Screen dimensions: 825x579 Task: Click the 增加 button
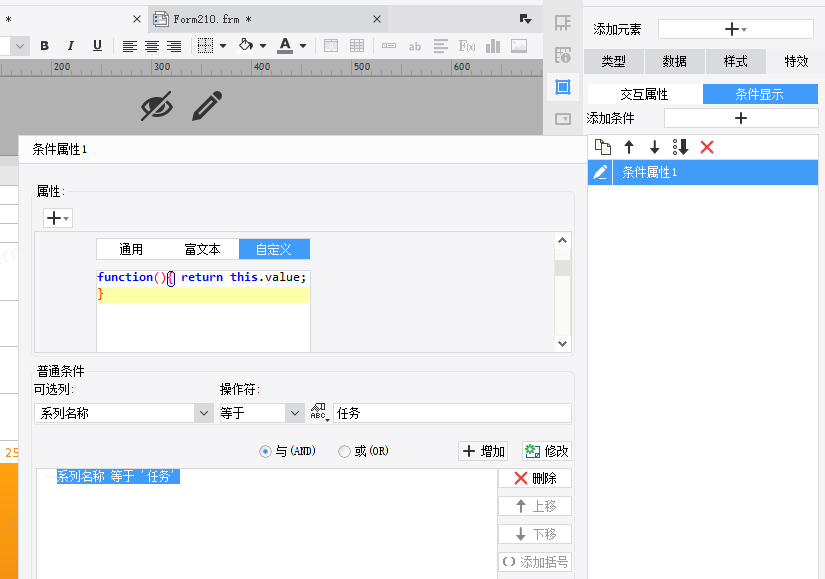click(483, 451)
